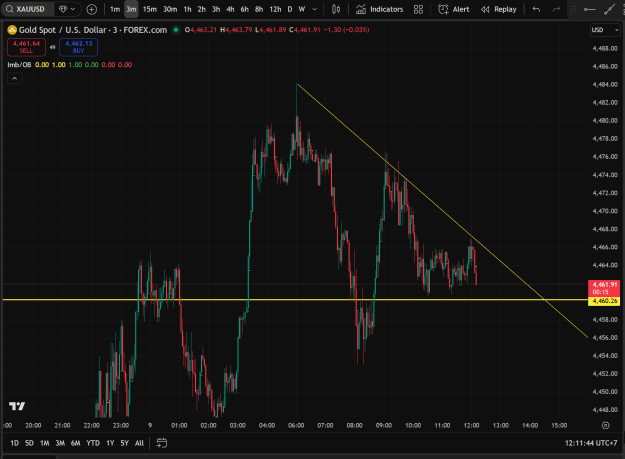Set date range to 5Y
This screenshot has height=459, width=625.
coord(124,443)
